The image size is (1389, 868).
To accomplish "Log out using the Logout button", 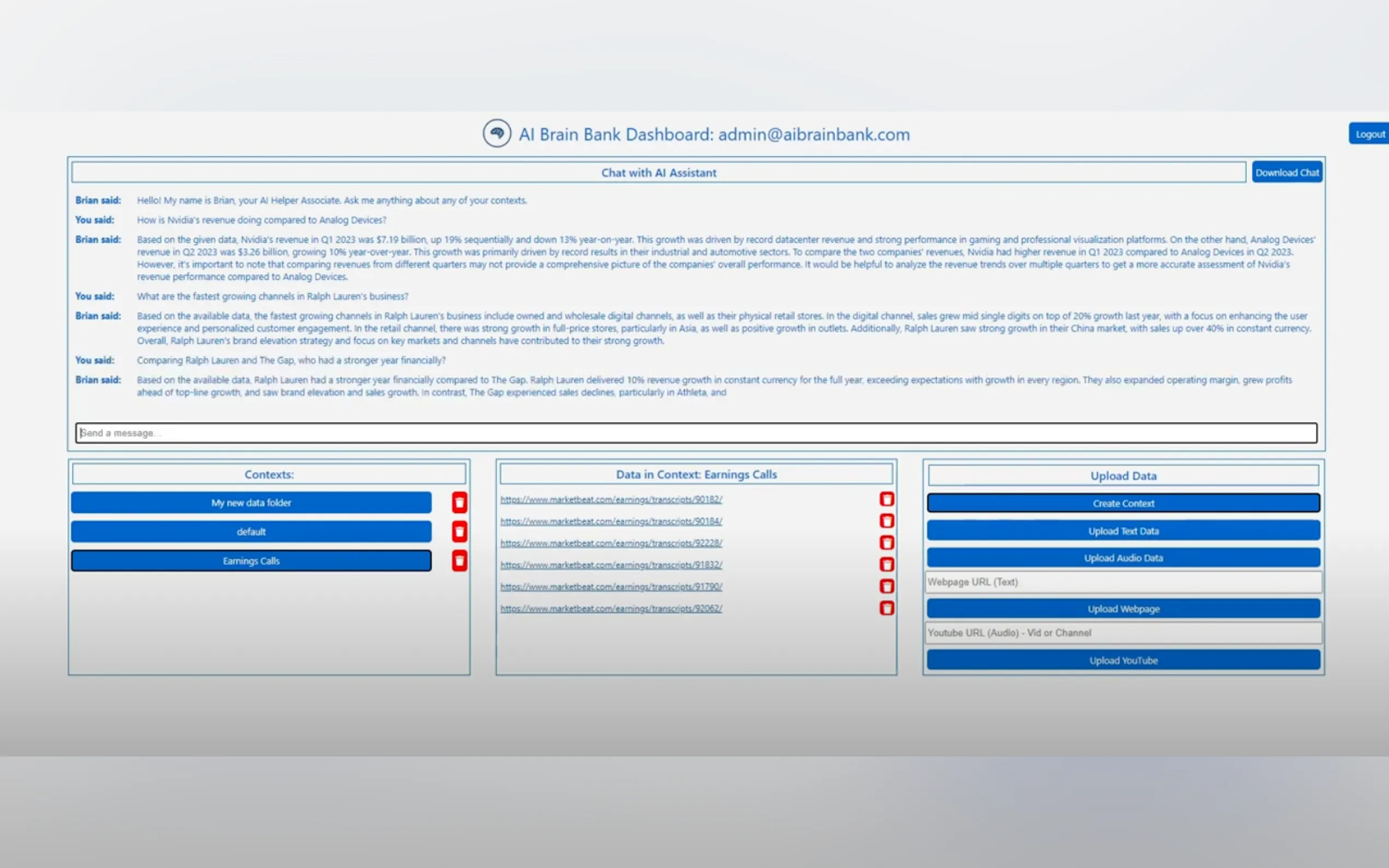I will tap(1369, 134).
